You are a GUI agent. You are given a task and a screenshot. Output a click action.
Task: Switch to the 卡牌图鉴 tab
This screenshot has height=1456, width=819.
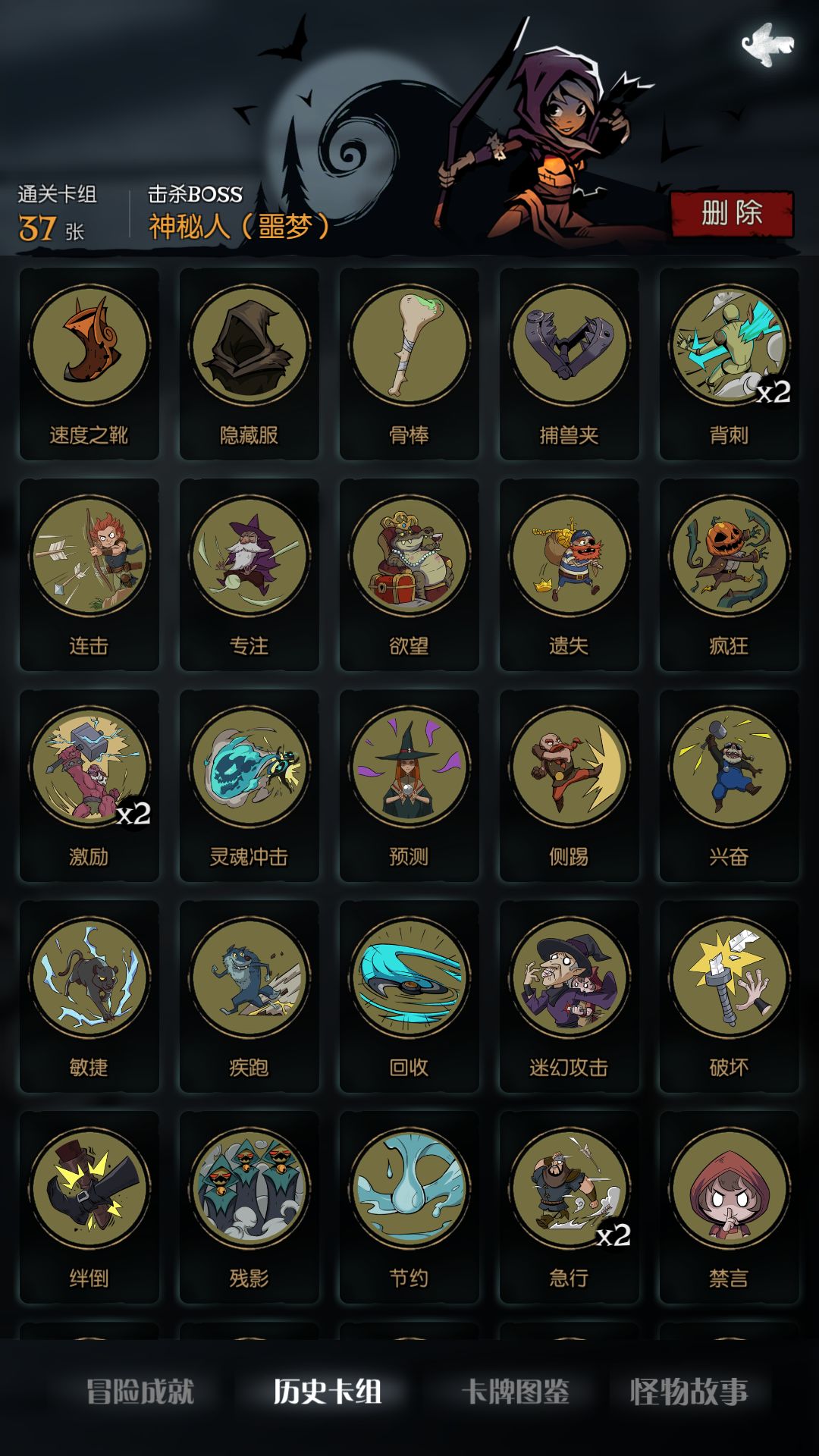(516, 1391)
